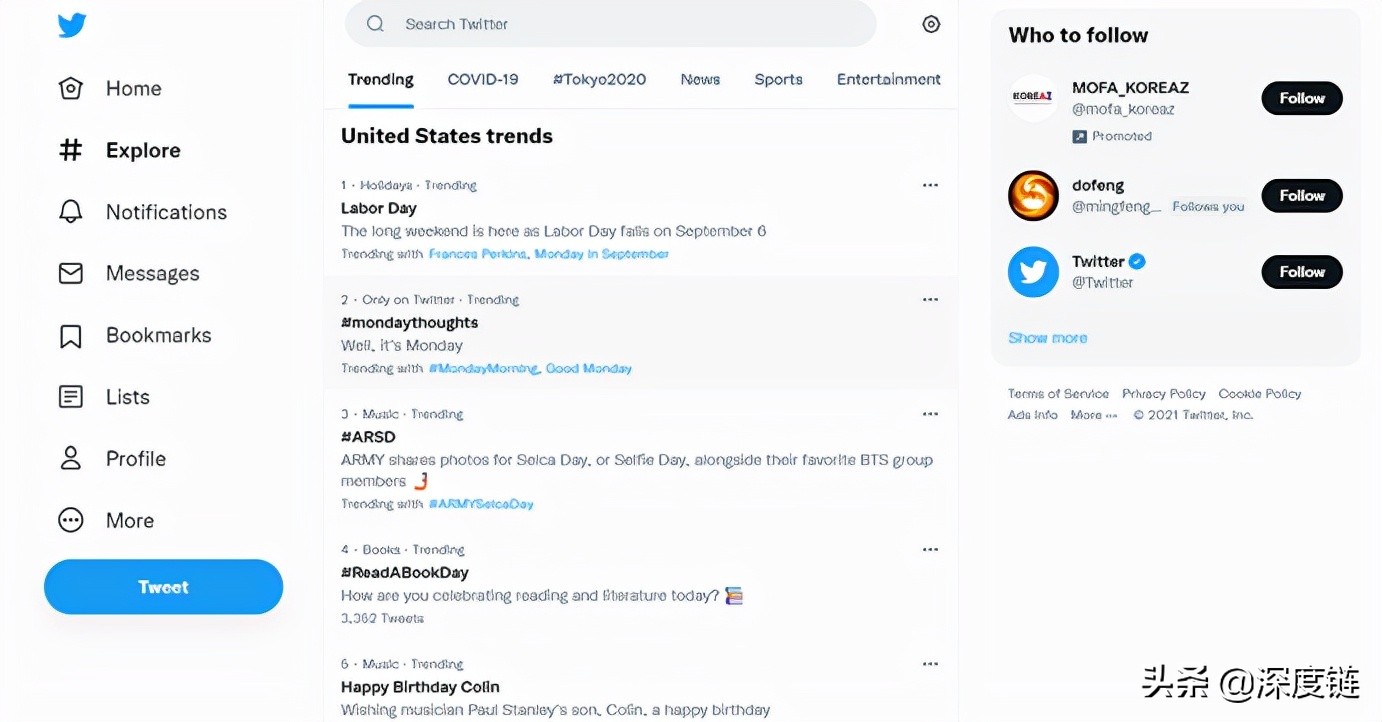Open Messages label in the sidebar
The height and width of the screenshot is (722, 1382).
[153, 273]
